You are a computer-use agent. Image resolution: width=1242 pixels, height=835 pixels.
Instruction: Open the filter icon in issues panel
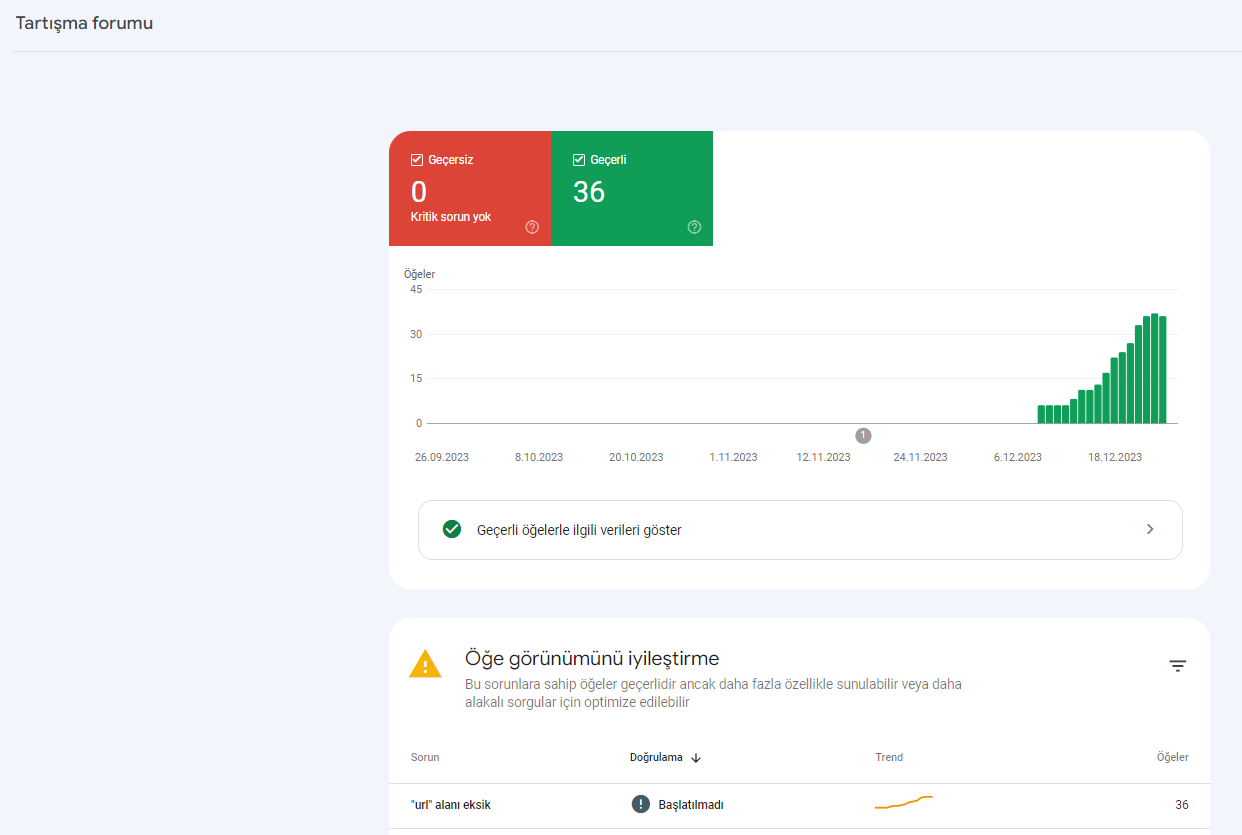1178,666
